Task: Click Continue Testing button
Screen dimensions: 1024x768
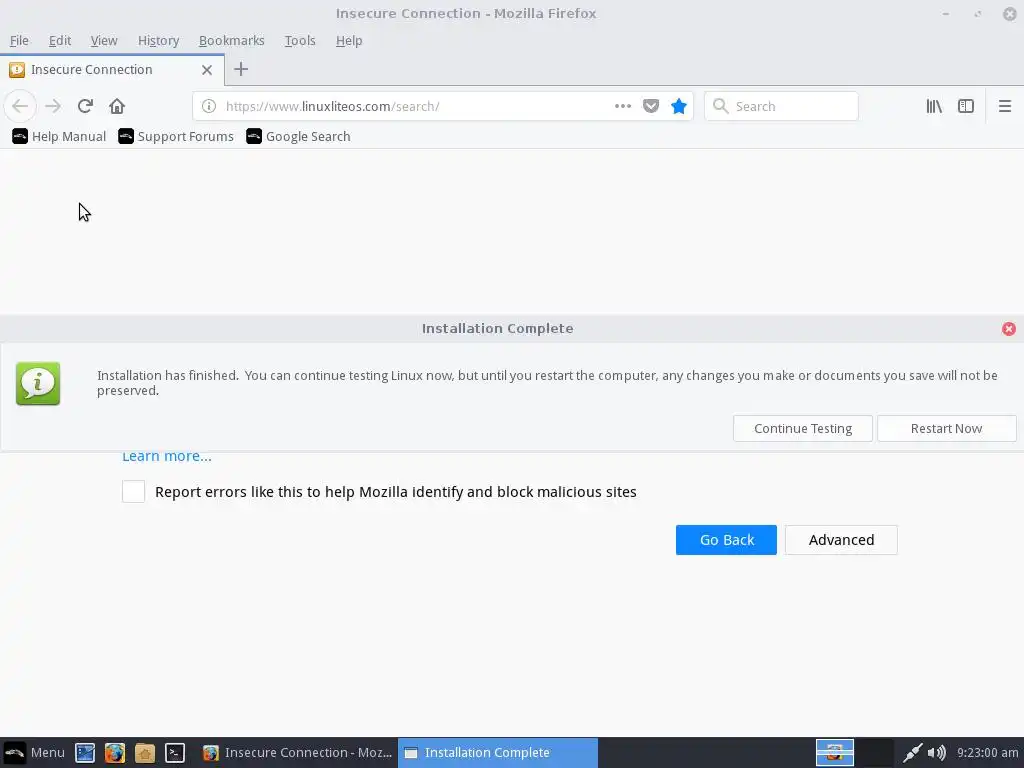Action: coord(803,428)
